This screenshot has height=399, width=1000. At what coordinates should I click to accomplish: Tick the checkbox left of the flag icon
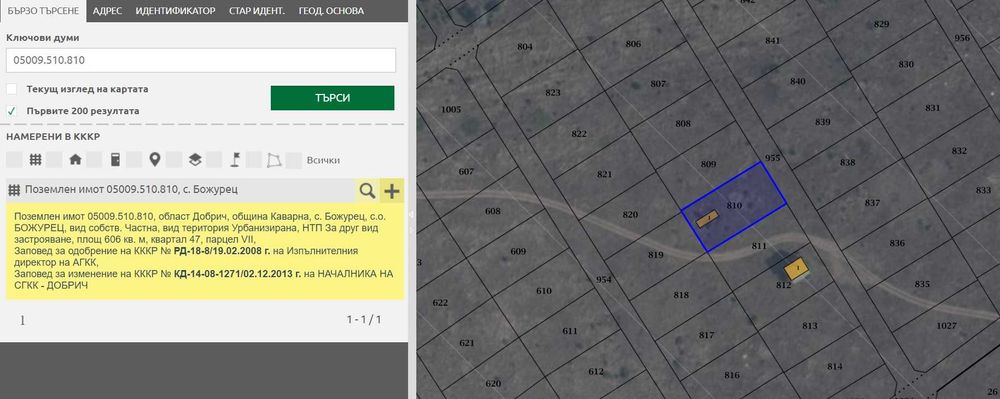[x=214, y=160]
